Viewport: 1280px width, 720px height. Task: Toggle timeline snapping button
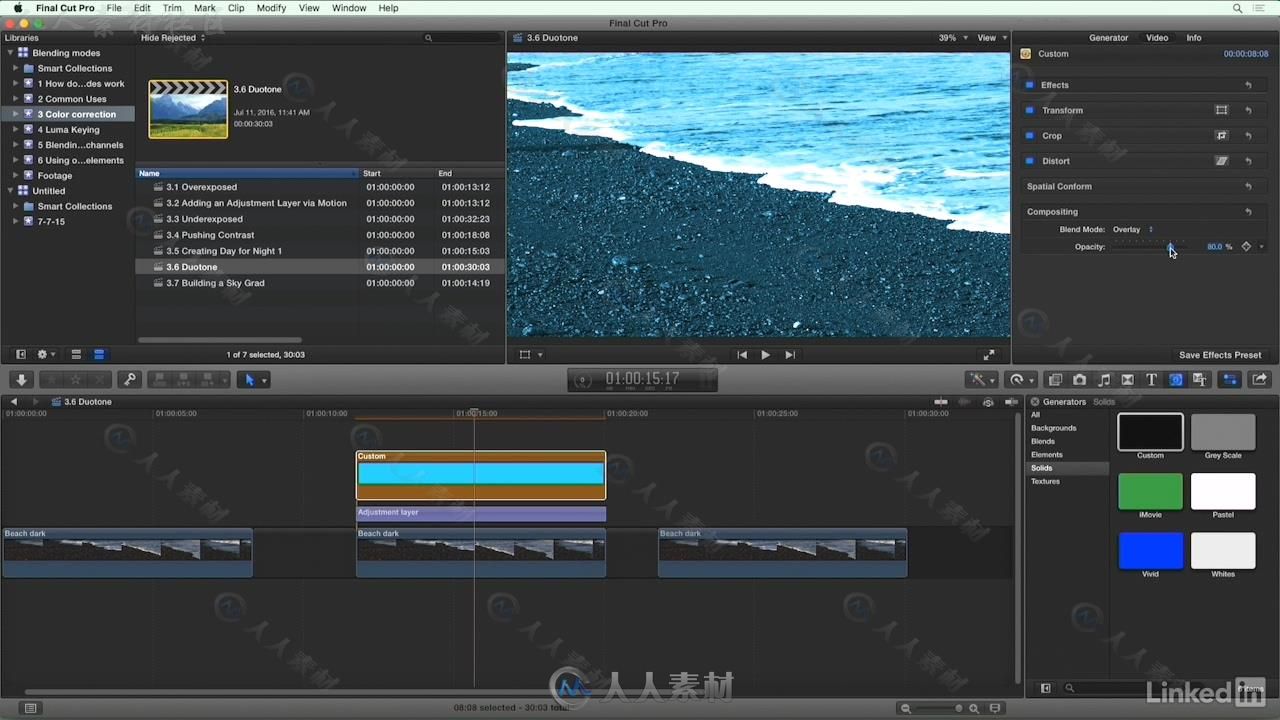click(1011, 402)
